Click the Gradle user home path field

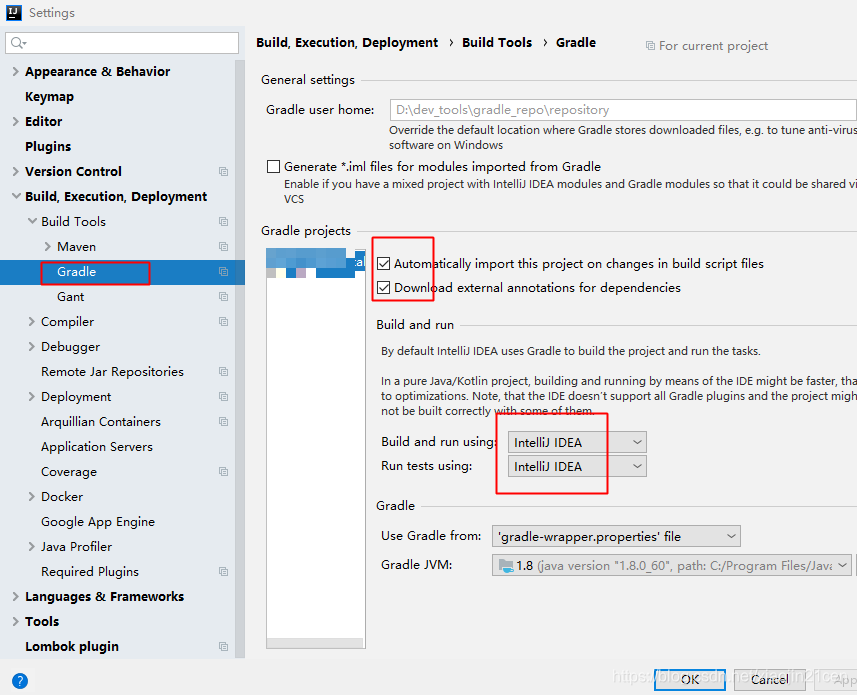623,110
